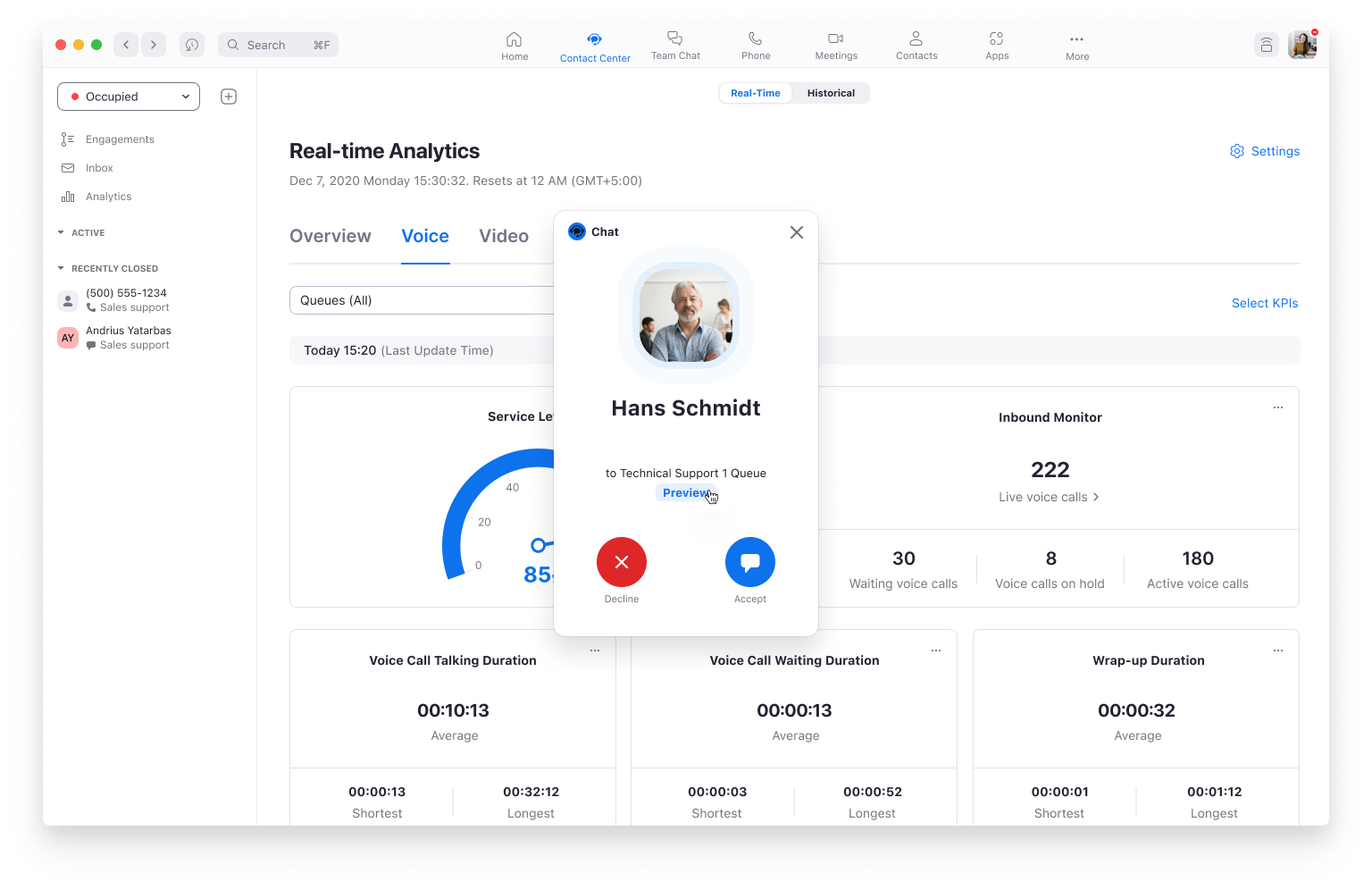The image size is (1372, 890).
Task: Switch to Historical analytics view
Action: tap(830, 92)
